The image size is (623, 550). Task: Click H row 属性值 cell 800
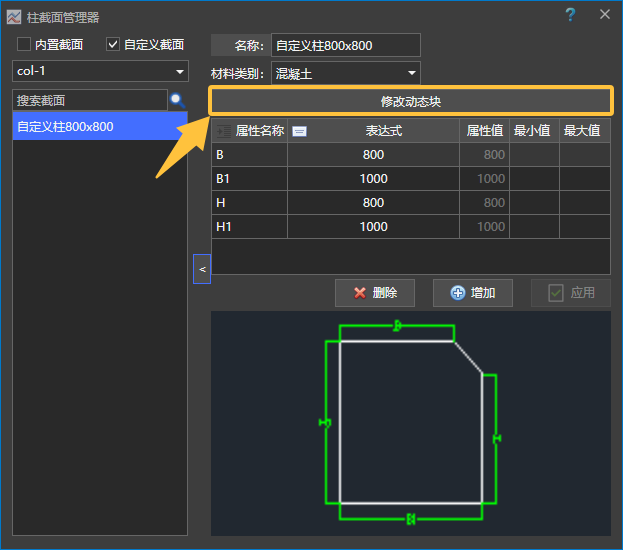tap(485, 203)
